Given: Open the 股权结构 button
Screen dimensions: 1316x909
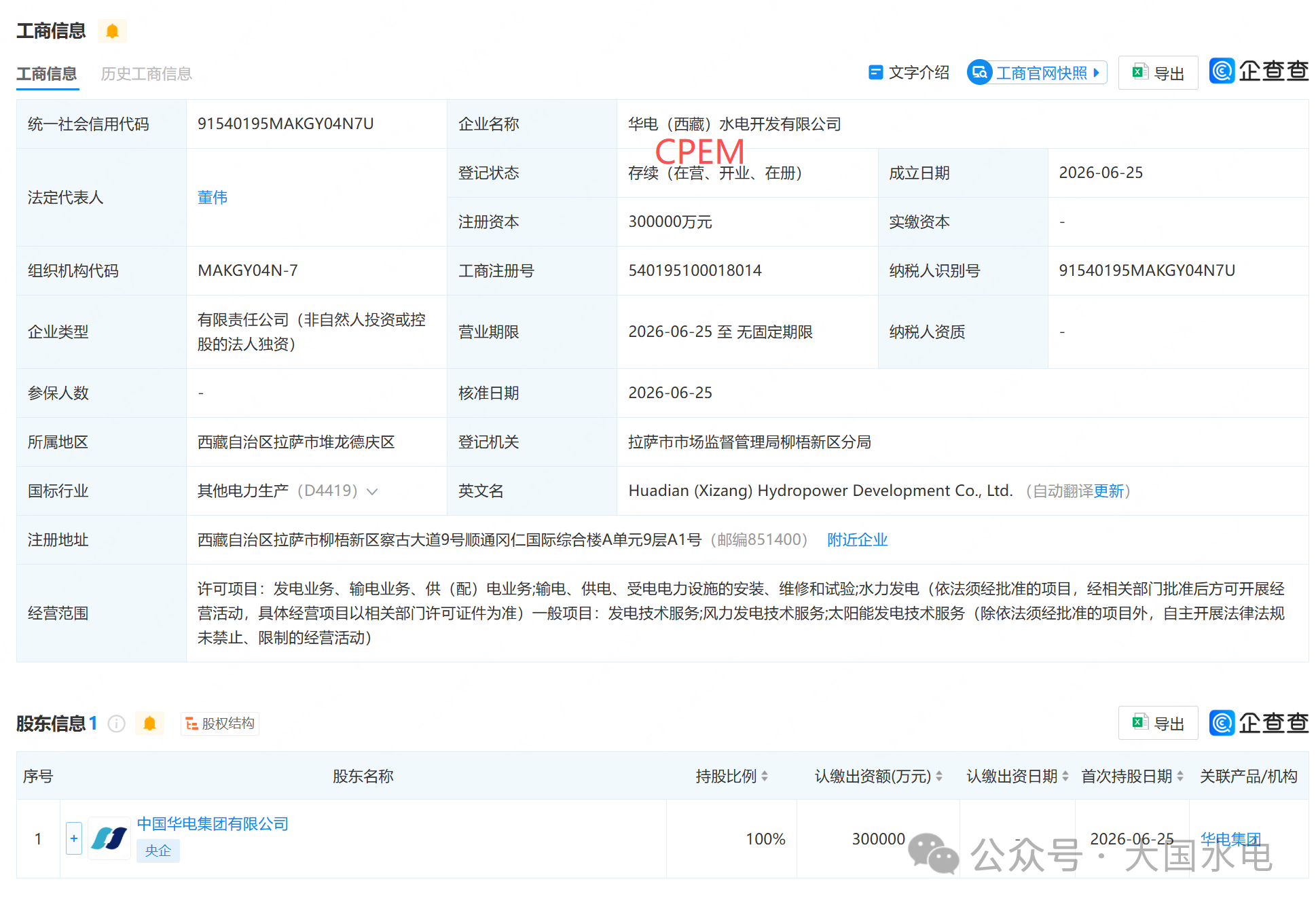Looking at the screenshot, I should [x=220, y=724].
